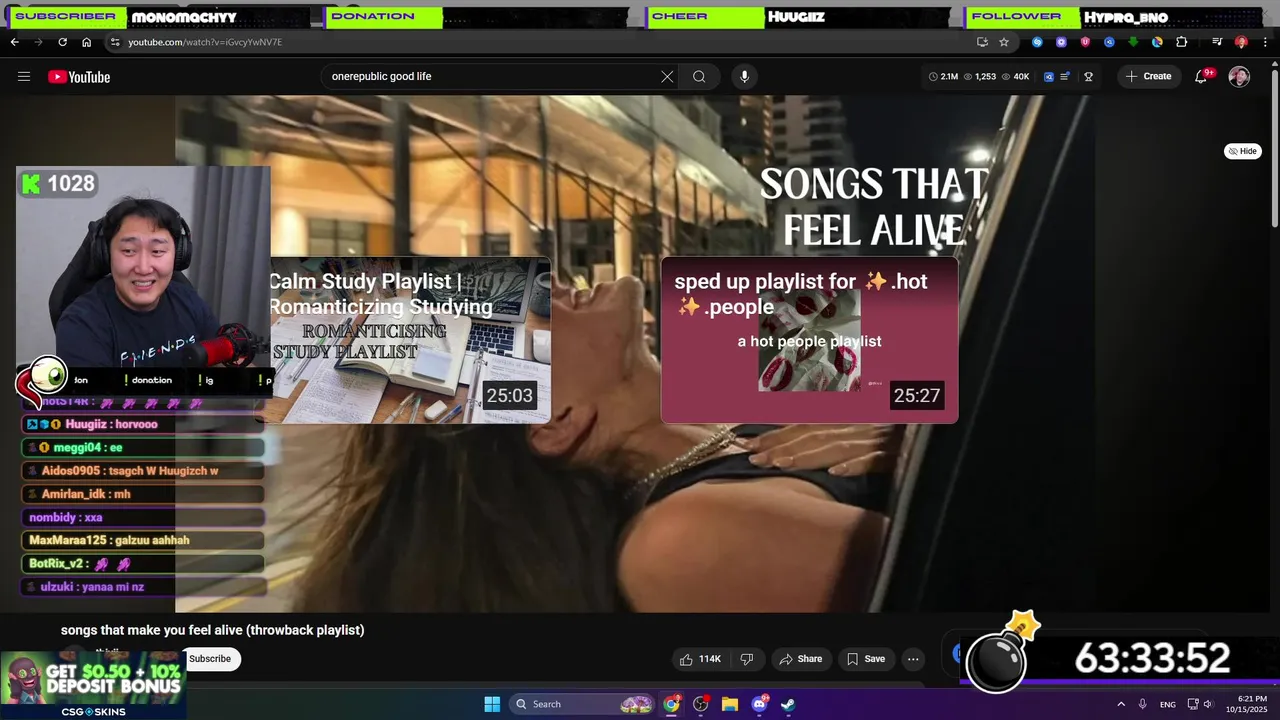The width and height of the screenshot is (1280, 720).
Task: Bookmark this page with the star
Action: (1004, 42)
